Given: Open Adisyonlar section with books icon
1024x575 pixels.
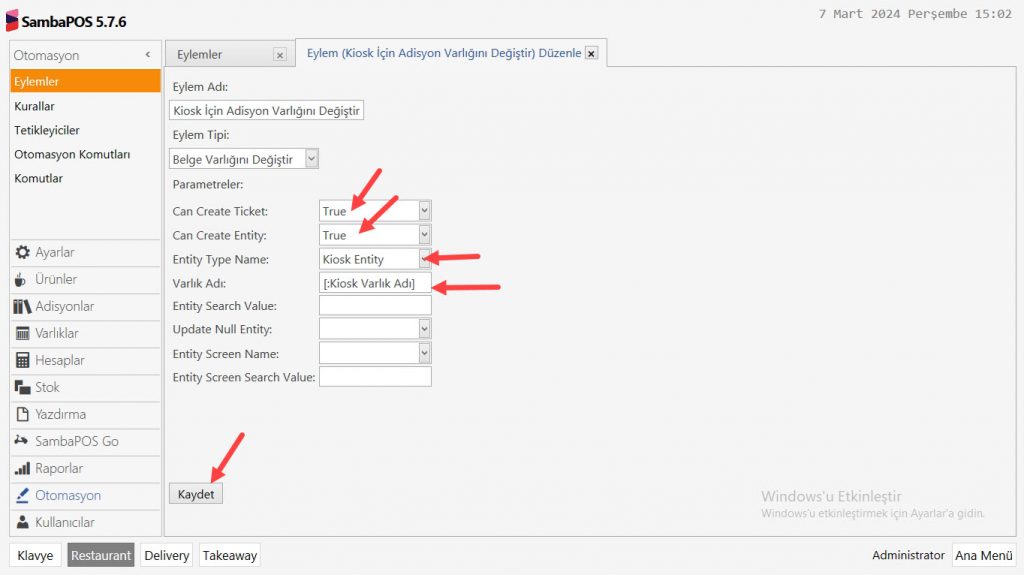Looking at the screenshot, I should (23, 307).
